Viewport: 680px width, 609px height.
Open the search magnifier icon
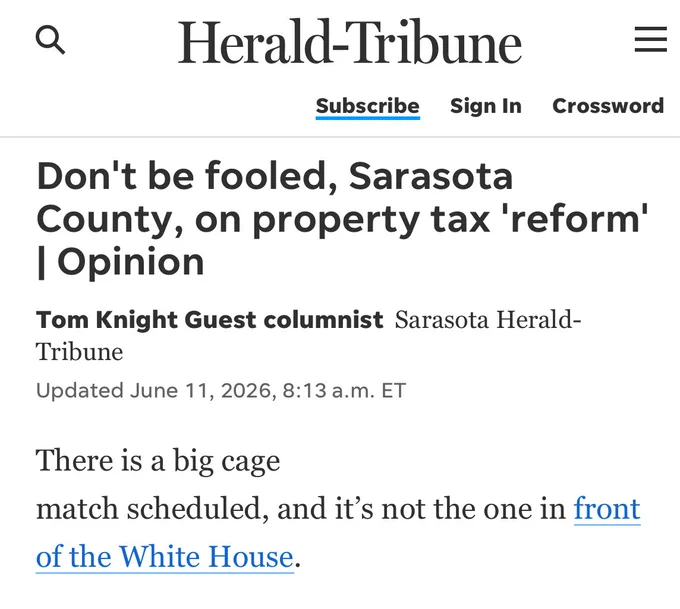click(50, 39)
